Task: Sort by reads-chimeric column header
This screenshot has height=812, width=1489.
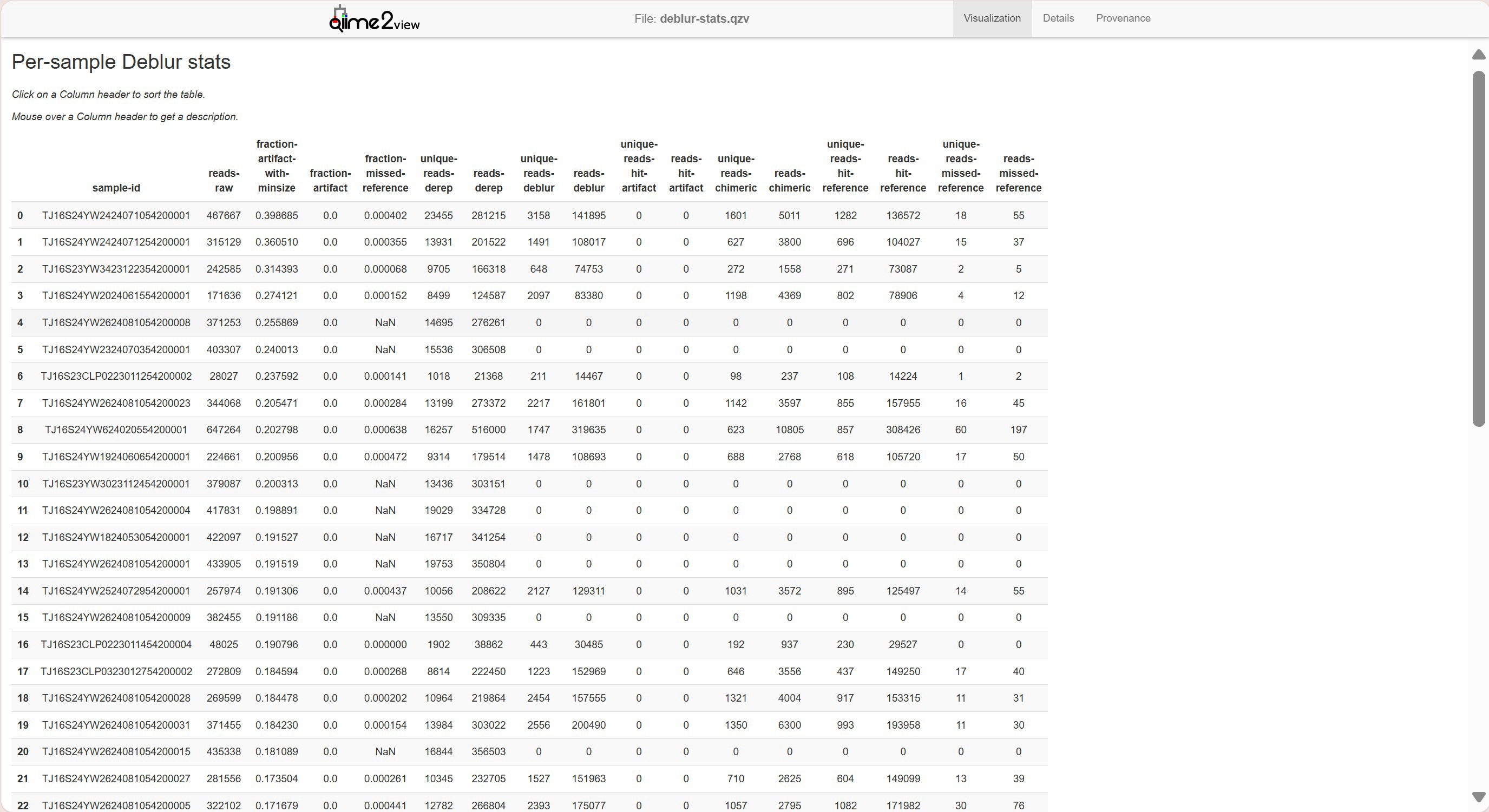Action: pyautogui.click(x=789, y=180)
